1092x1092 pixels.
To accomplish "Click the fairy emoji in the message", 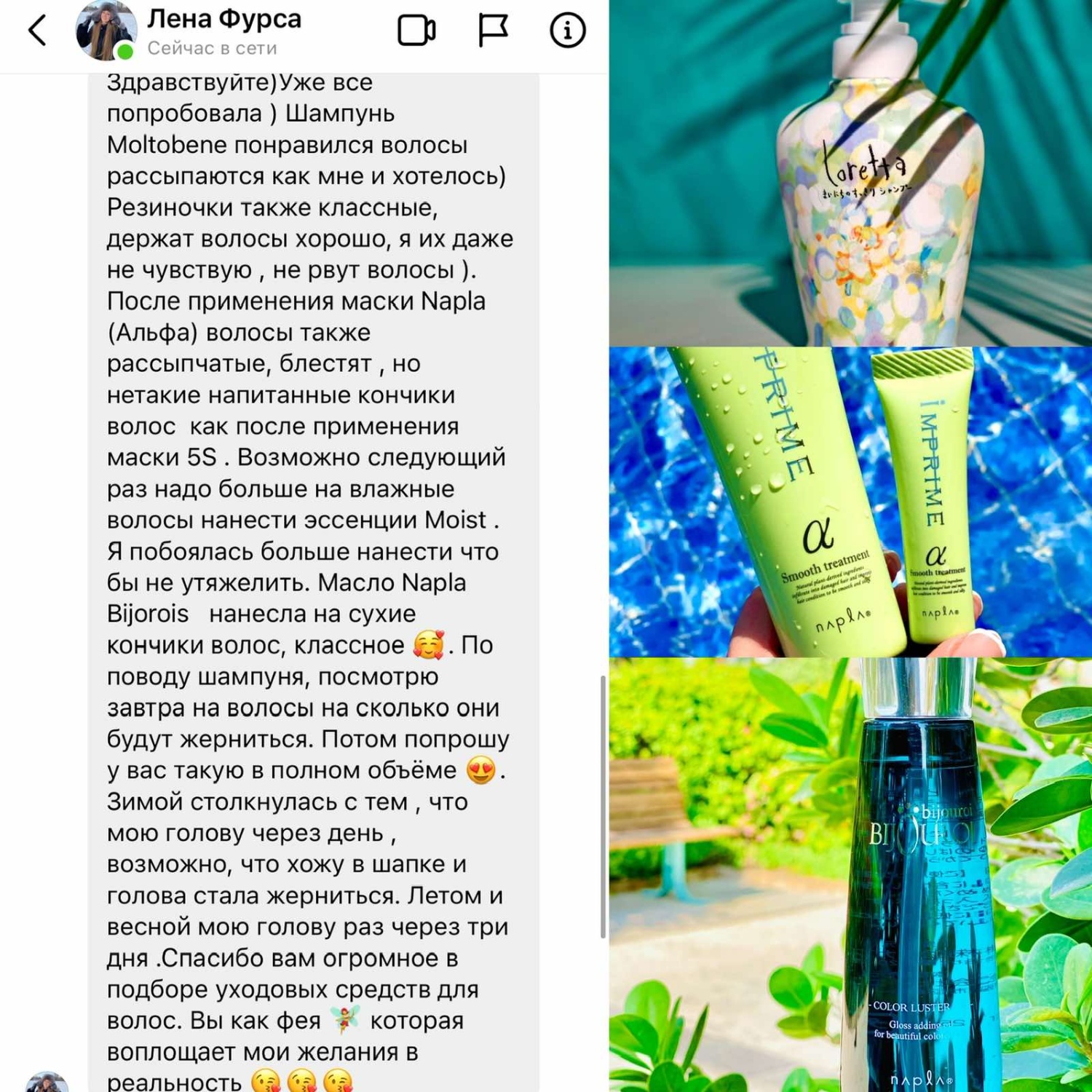I will [x=345, y=1019].
